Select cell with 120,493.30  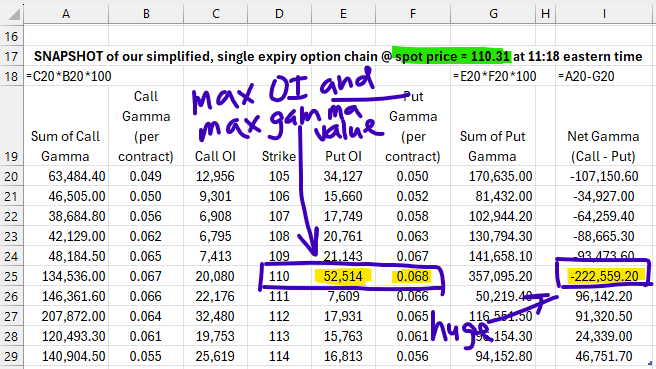[66, 336]
